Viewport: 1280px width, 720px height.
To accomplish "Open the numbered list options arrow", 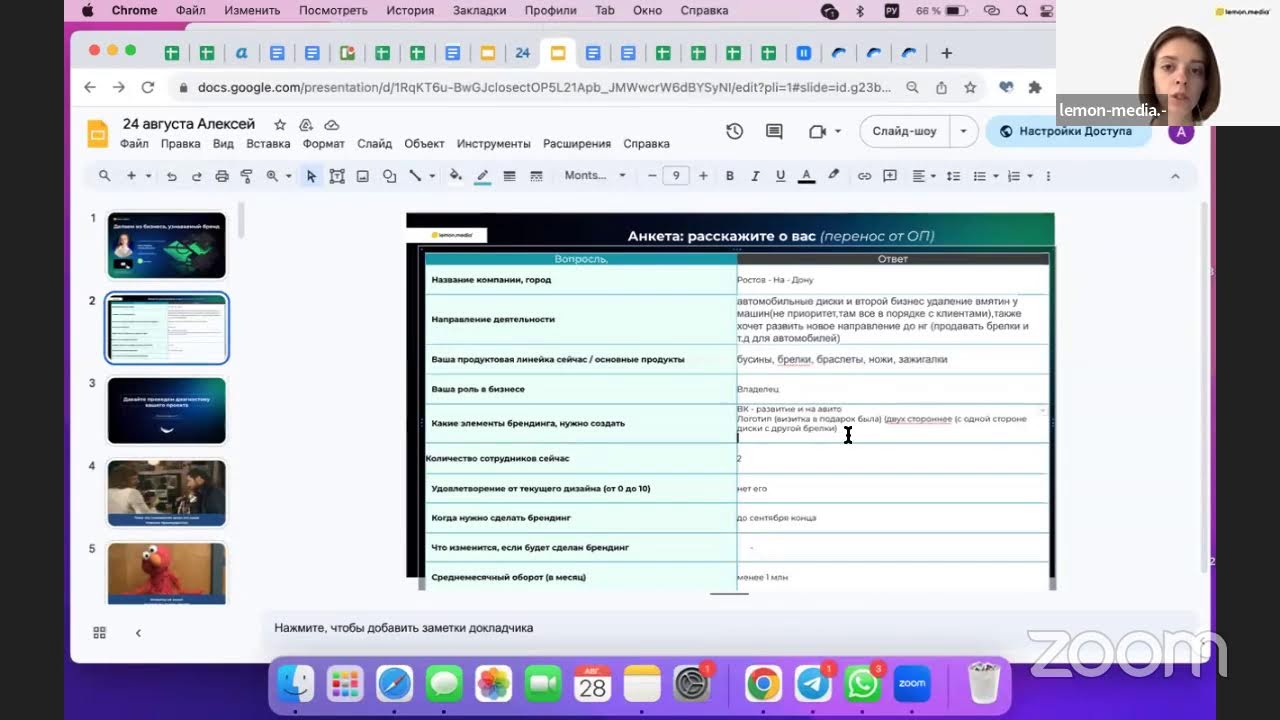I will click(1030, 176).
